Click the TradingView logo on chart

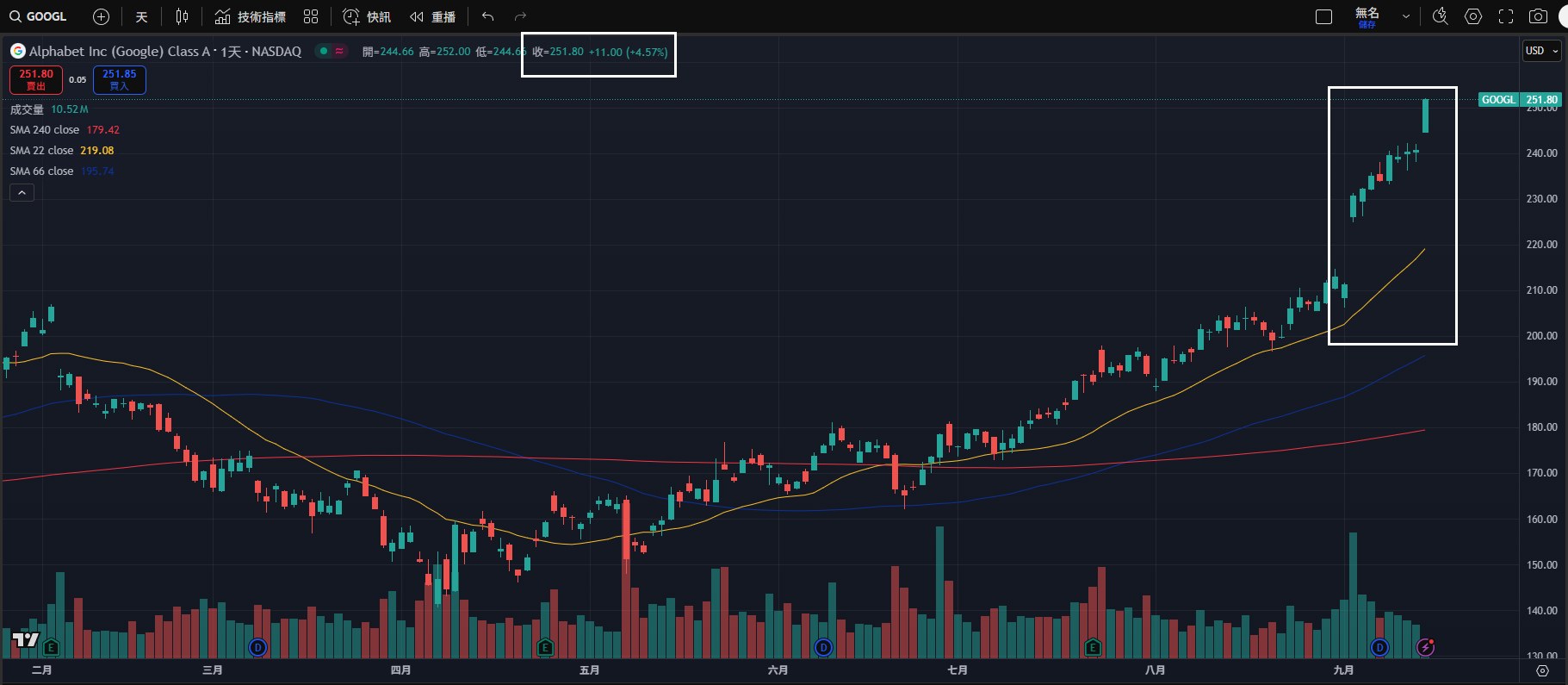[x=26, y=639]
